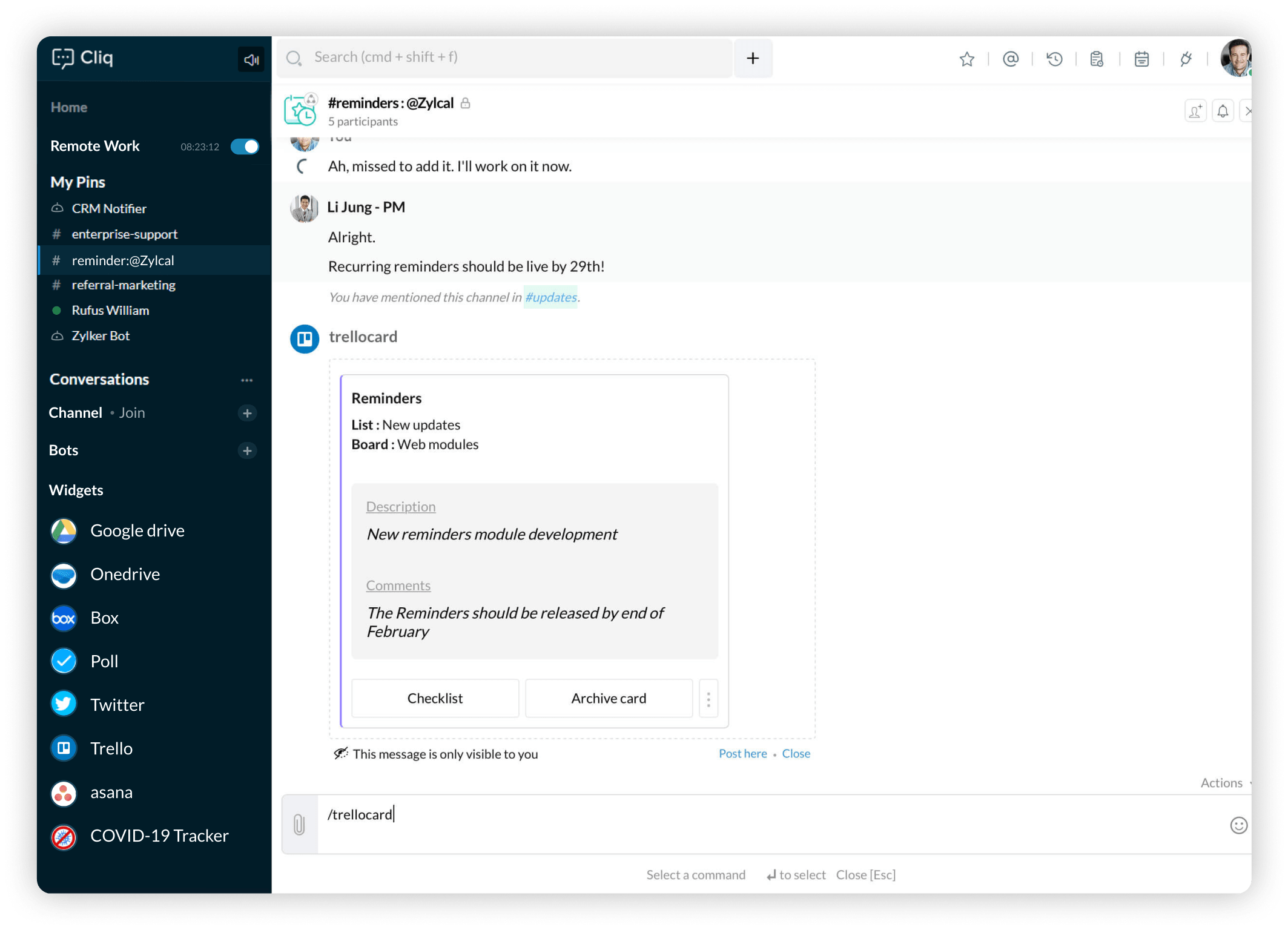Viewport: 1288px width, 930px height.
Task: Click the Archive card button
Action: (x=609, y=699)
